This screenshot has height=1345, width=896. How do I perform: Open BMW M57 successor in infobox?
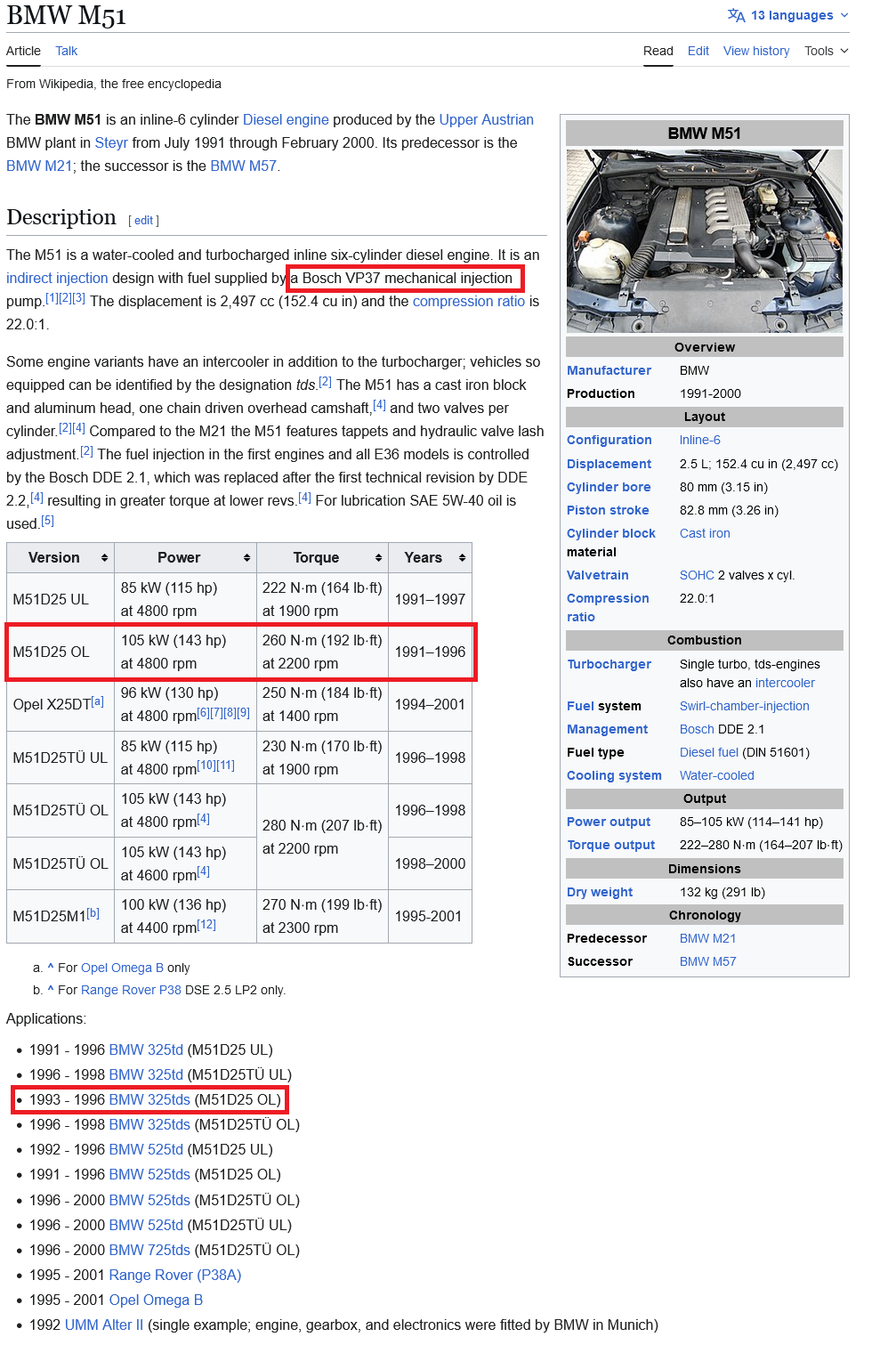tap(708, 961)
